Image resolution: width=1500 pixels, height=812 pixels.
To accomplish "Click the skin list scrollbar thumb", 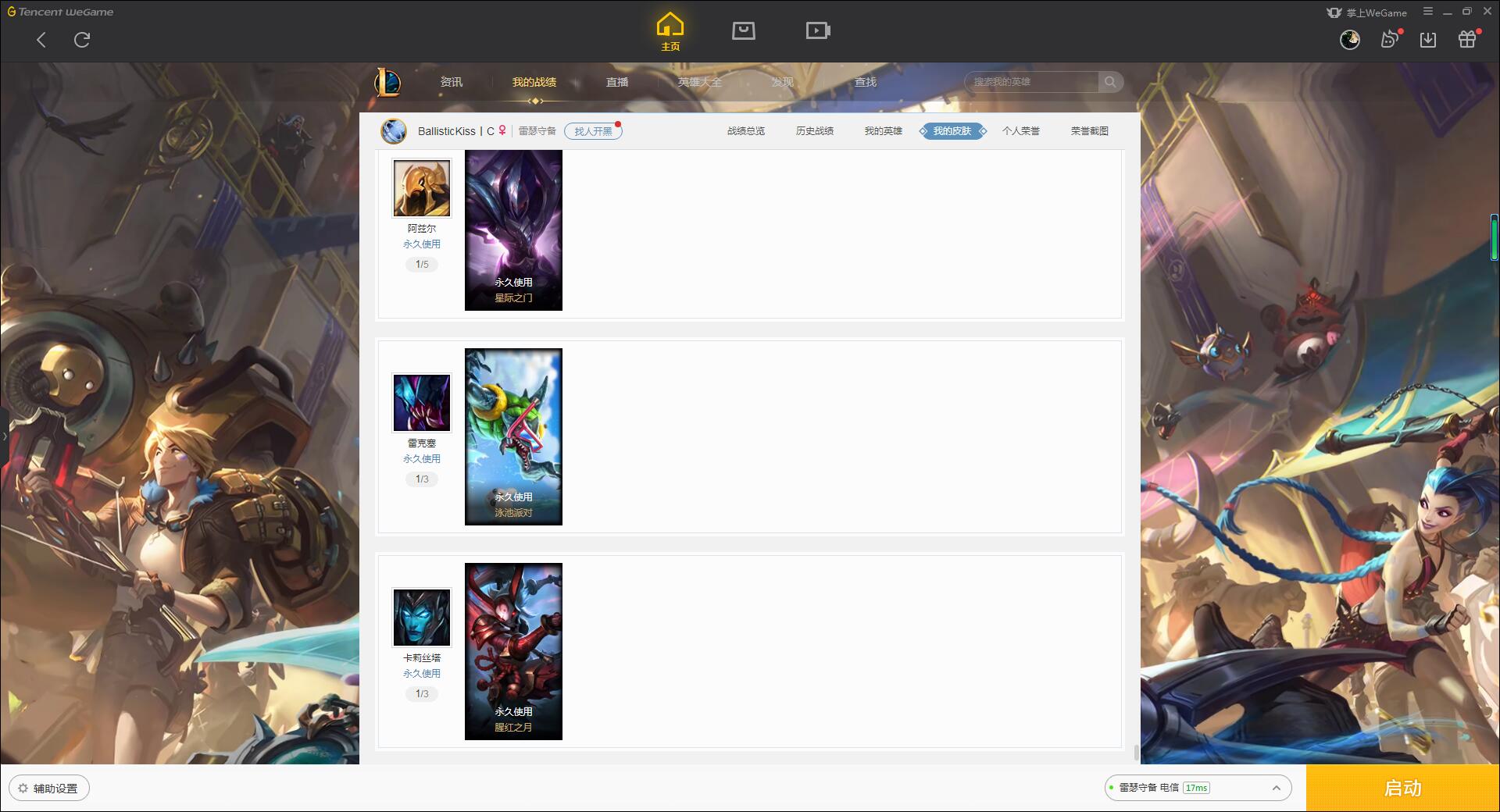I will pyautogui.click(x=1136, y=753).
